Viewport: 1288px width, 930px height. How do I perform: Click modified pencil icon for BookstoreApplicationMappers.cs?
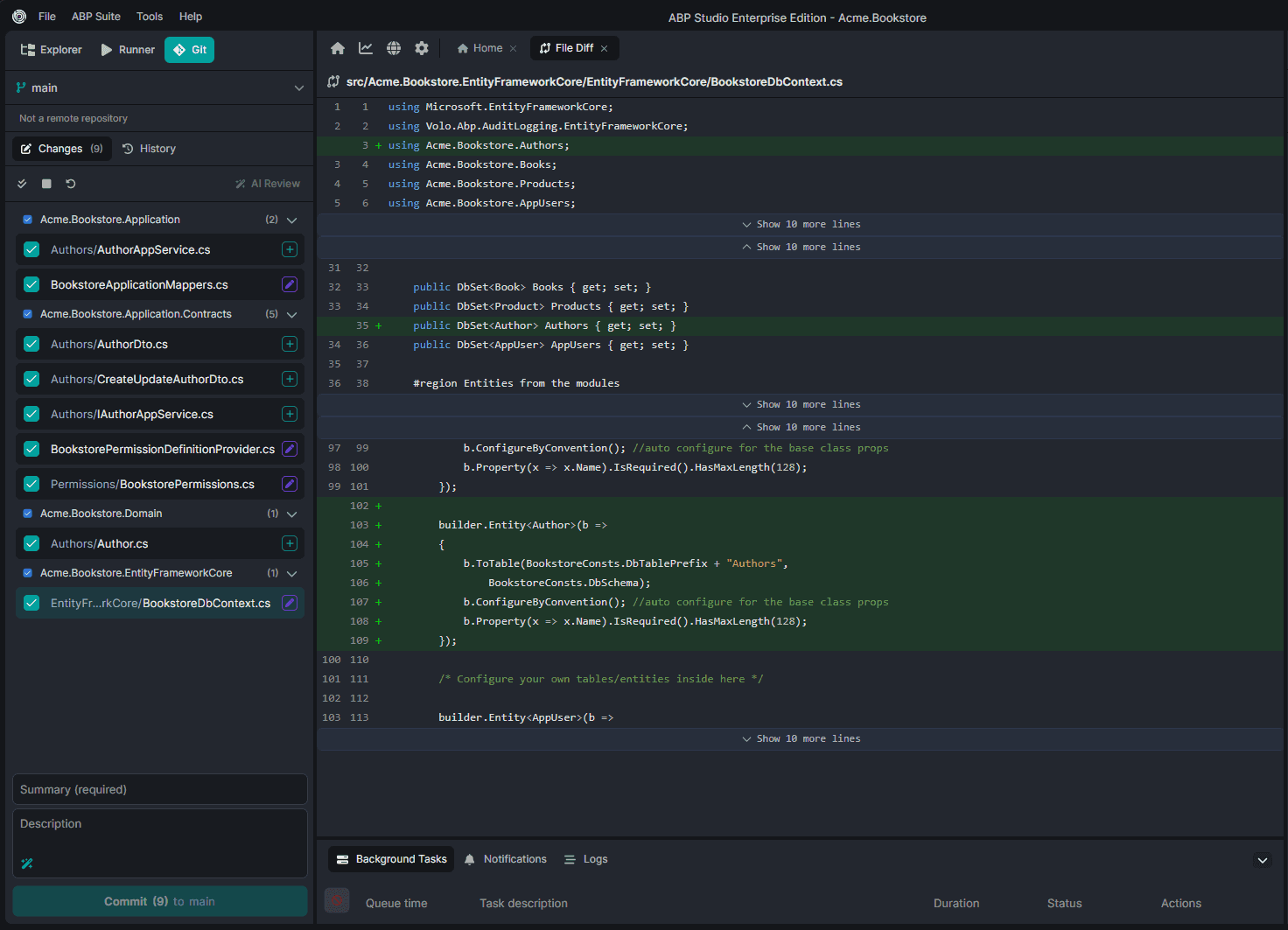(x=290, y=284)
